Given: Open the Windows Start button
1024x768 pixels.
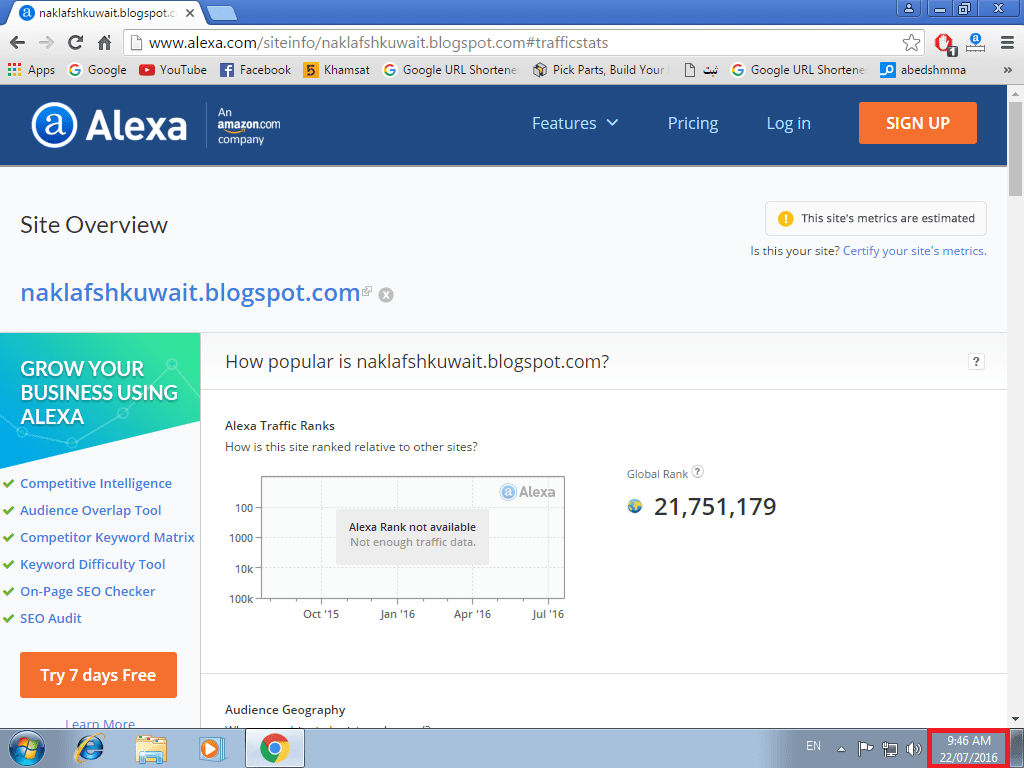Looking at the screenshot, I should (x=27, y=748).
